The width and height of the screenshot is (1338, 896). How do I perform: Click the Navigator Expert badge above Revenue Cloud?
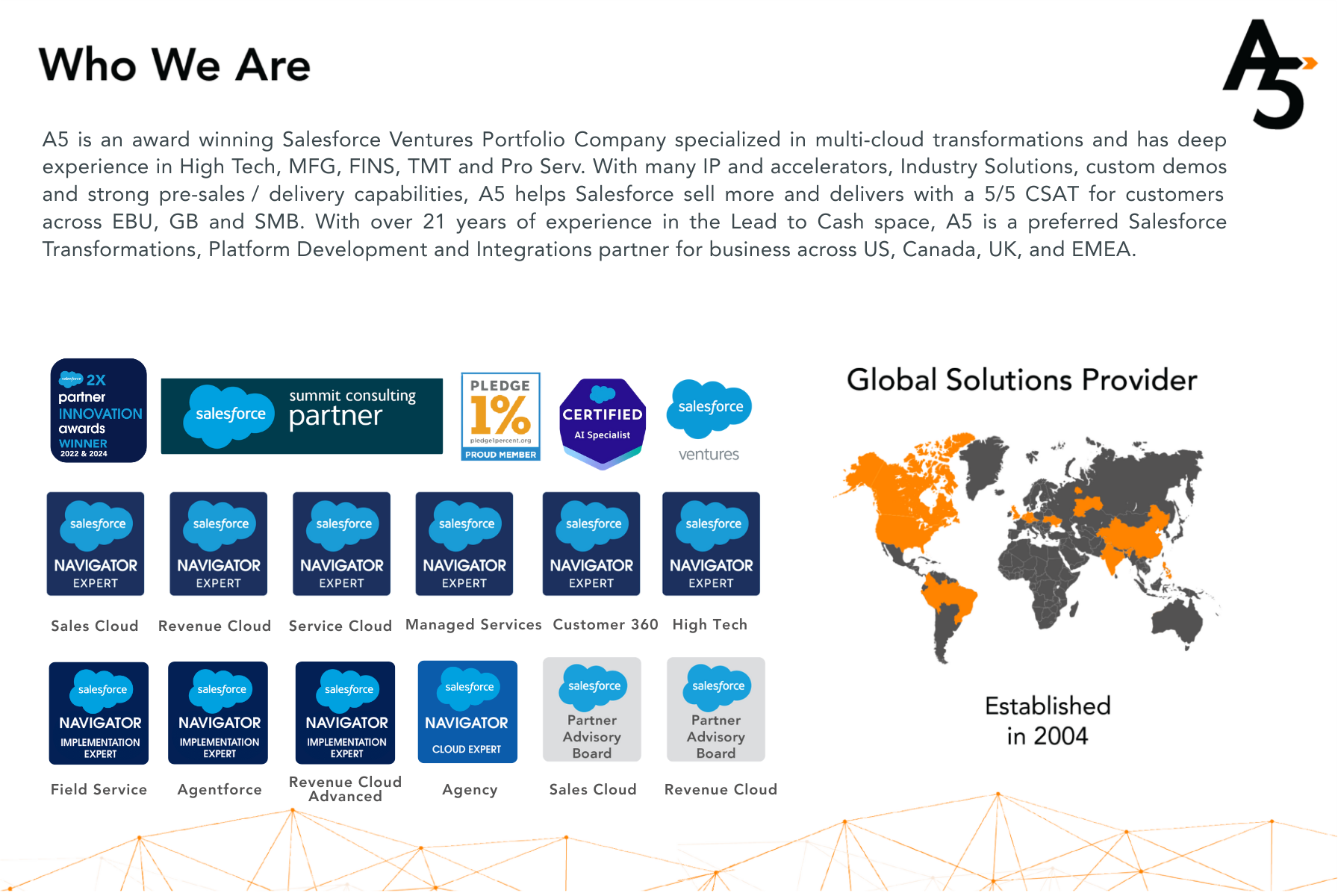(218, 544)
